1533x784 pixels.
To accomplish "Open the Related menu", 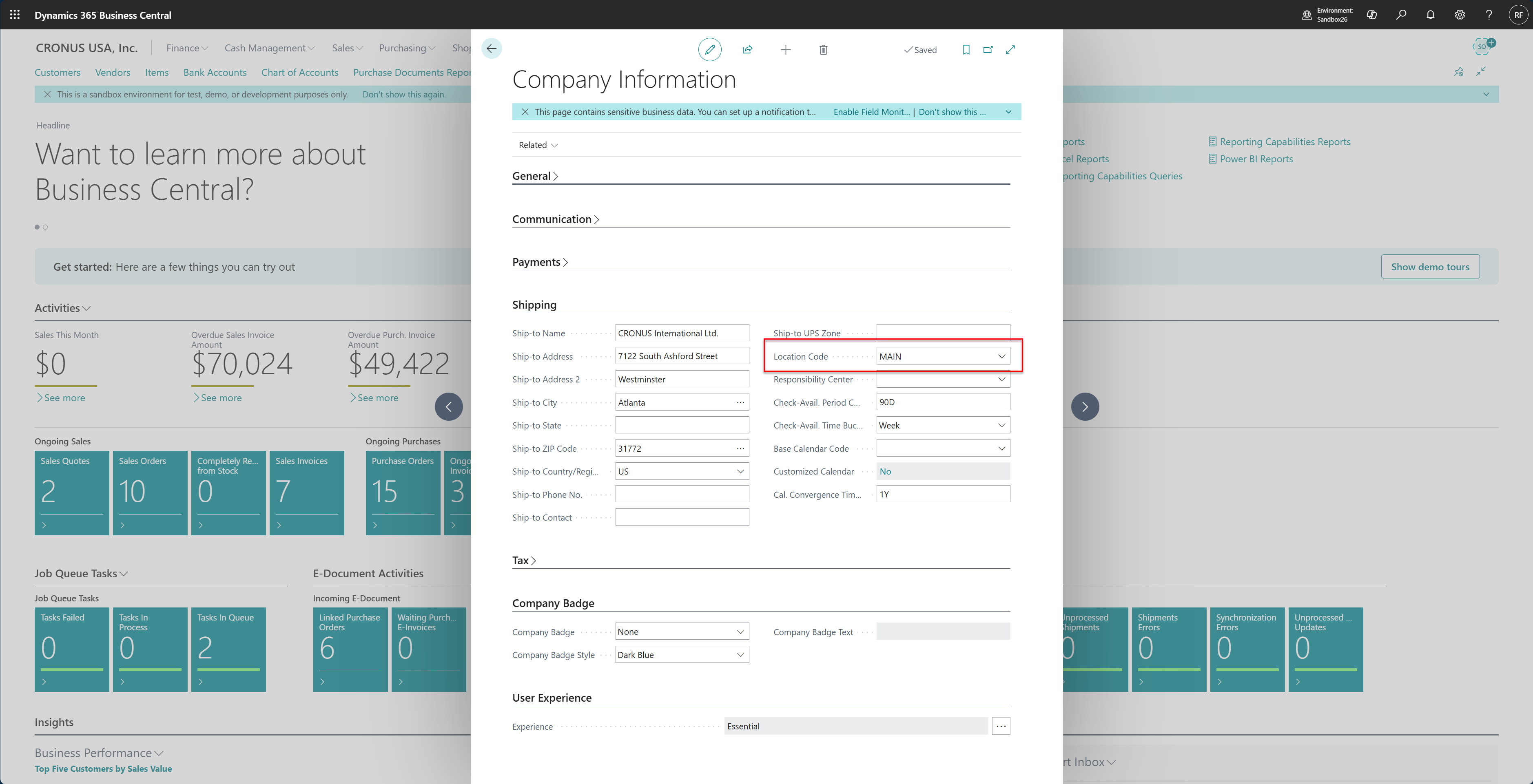I will click(537, 145).
